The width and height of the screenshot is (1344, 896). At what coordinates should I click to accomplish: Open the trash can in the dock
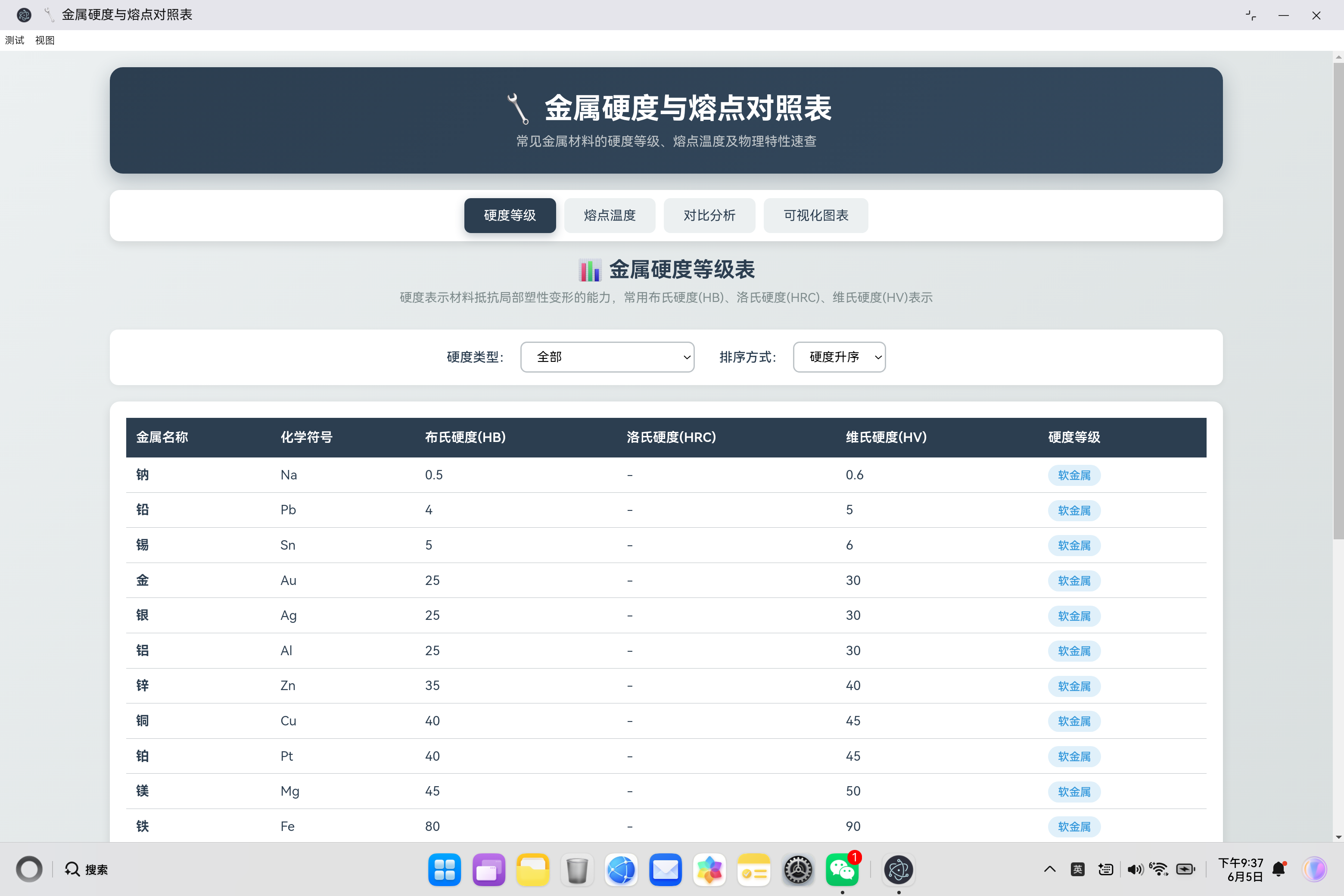[577, 870]
